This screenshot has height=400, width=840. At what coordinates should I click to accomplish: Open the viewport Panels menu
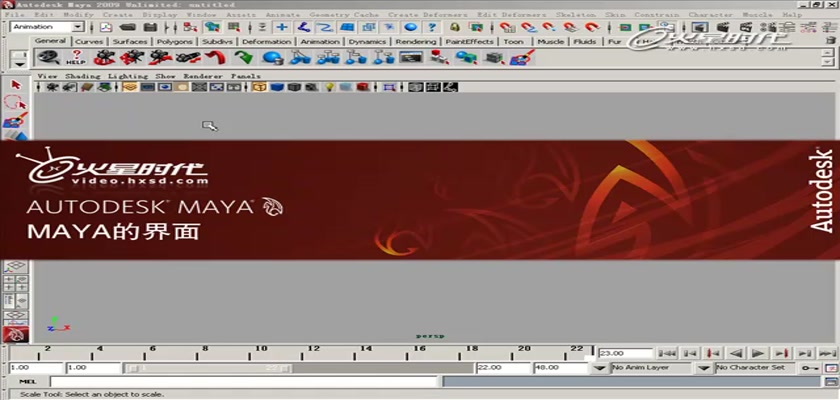pos(246,76)
